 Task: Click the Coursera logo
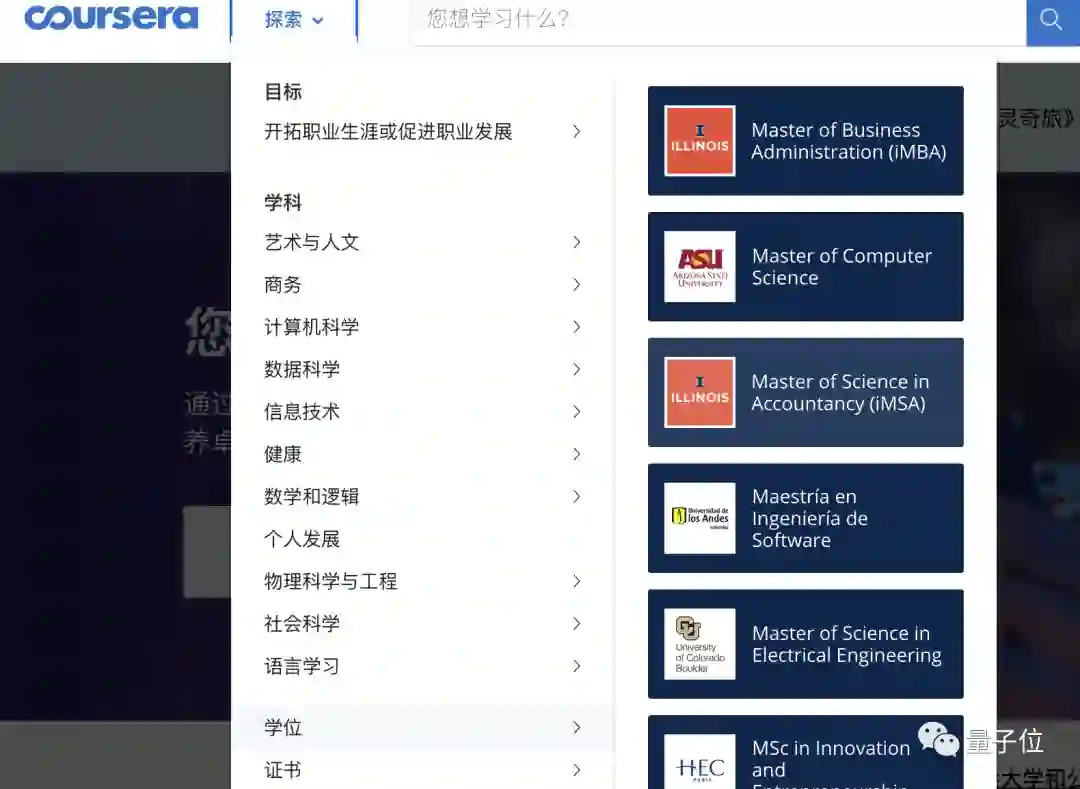[x=112, y=17]
